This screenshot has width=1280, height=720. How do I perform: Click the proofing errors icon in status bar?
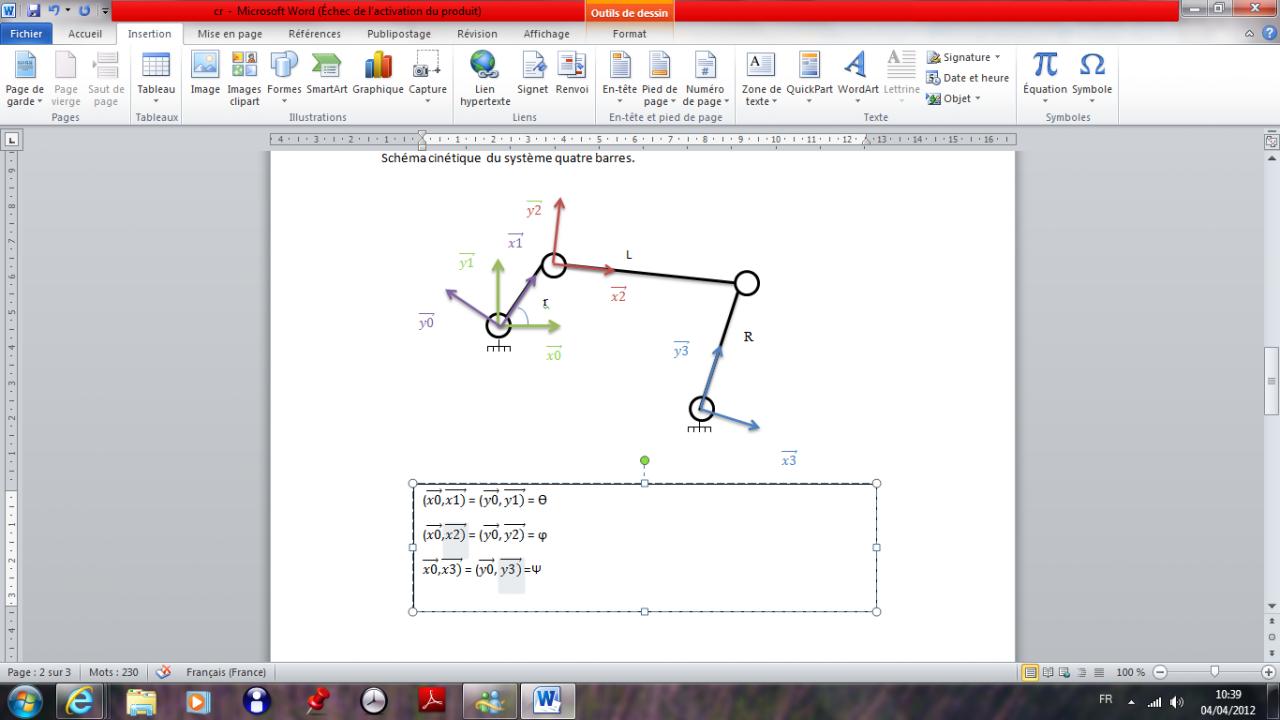[164, 672]
